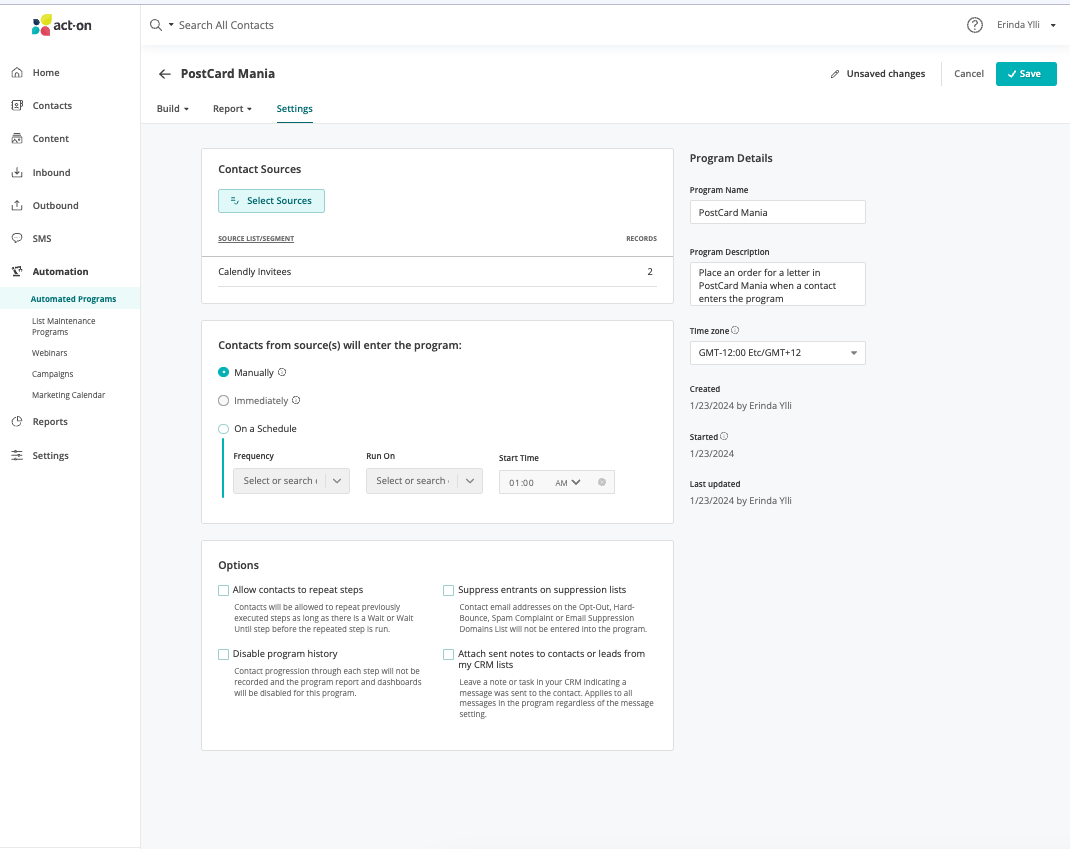This screenshot has width=1070, height=849.
Task: Click the info icon next to Immediately
Action: point(295,400)
